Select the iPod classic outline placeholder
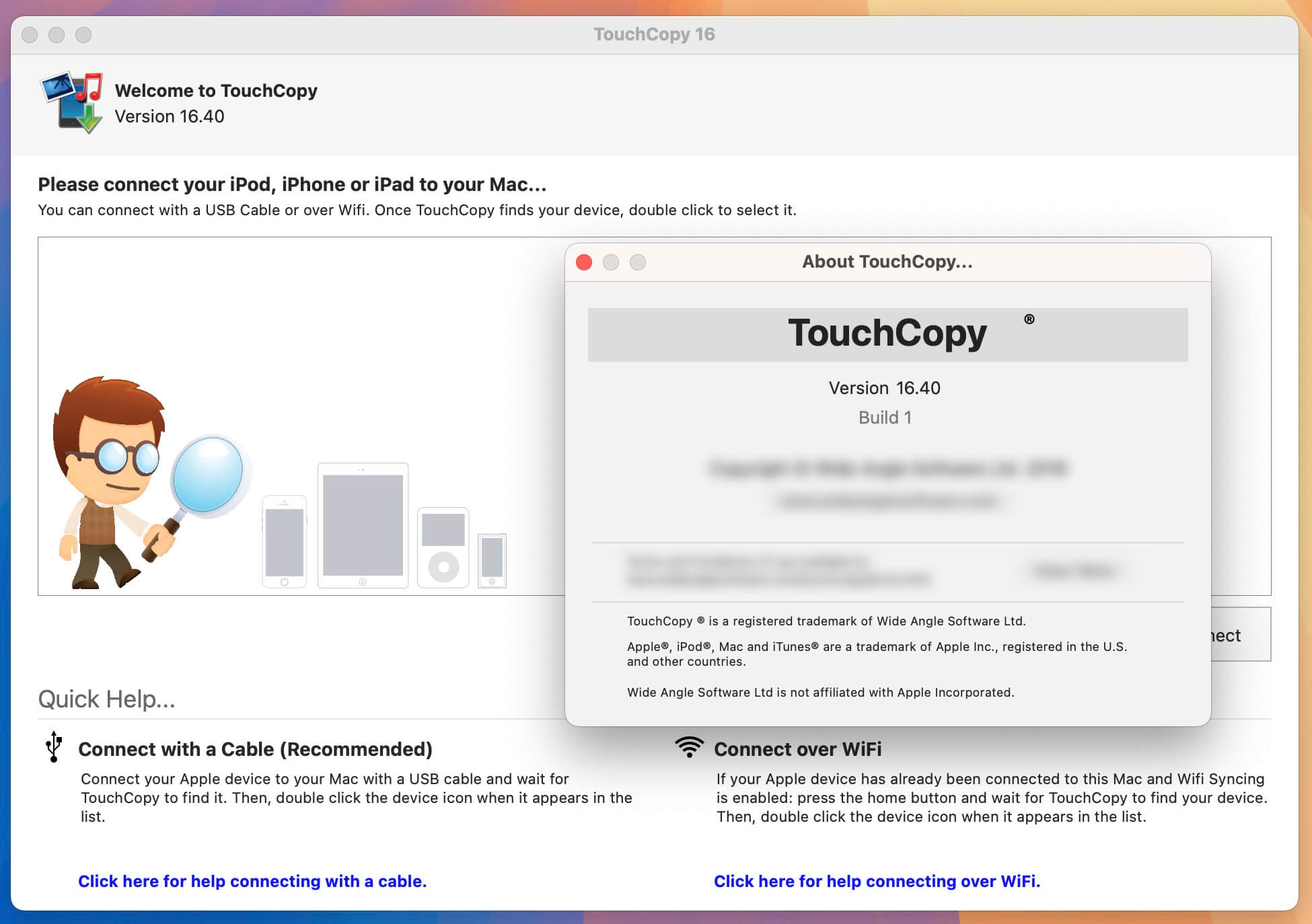The image size is (1312, 924). [x=443, y=547]
